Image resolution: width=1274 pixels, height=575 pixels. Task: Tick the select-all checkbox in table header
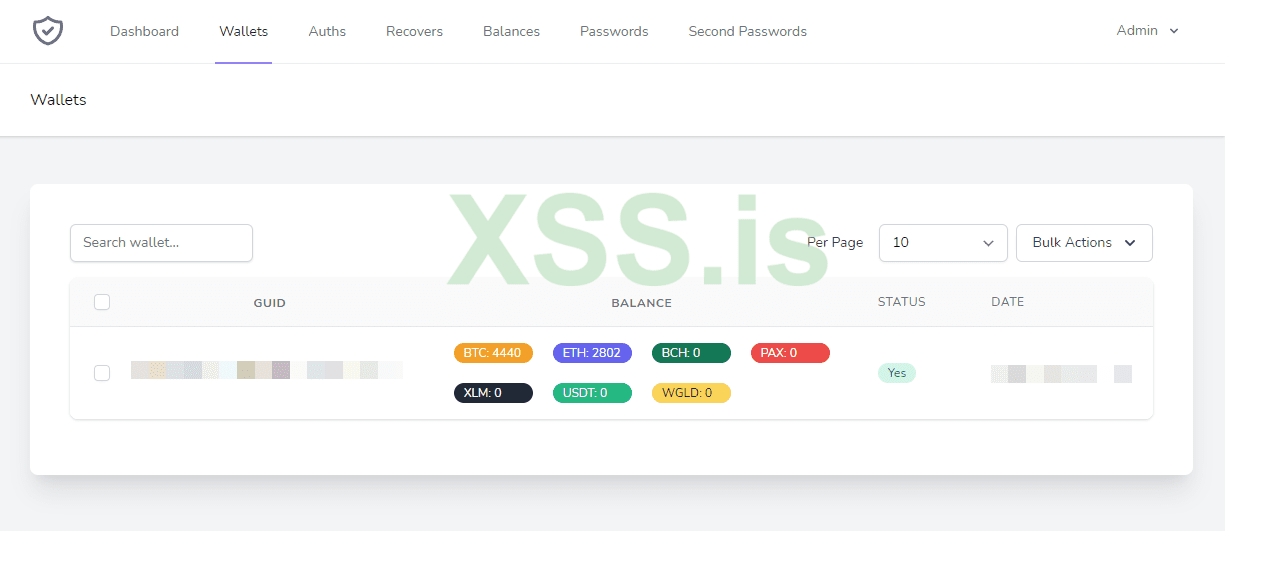coord(102,302)
